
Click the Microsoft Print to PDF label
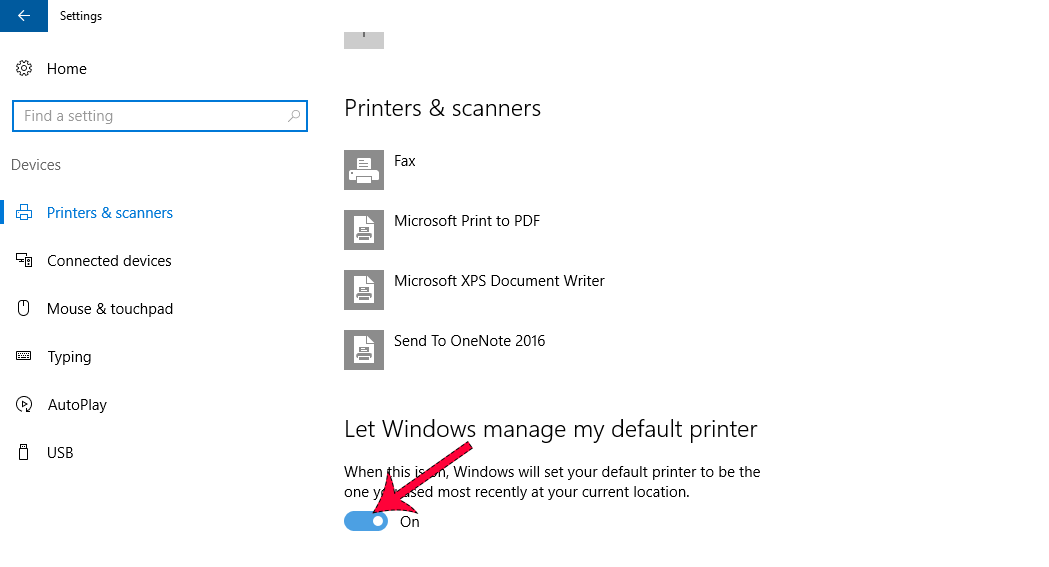pyautogui.click(x=467, y=221)
